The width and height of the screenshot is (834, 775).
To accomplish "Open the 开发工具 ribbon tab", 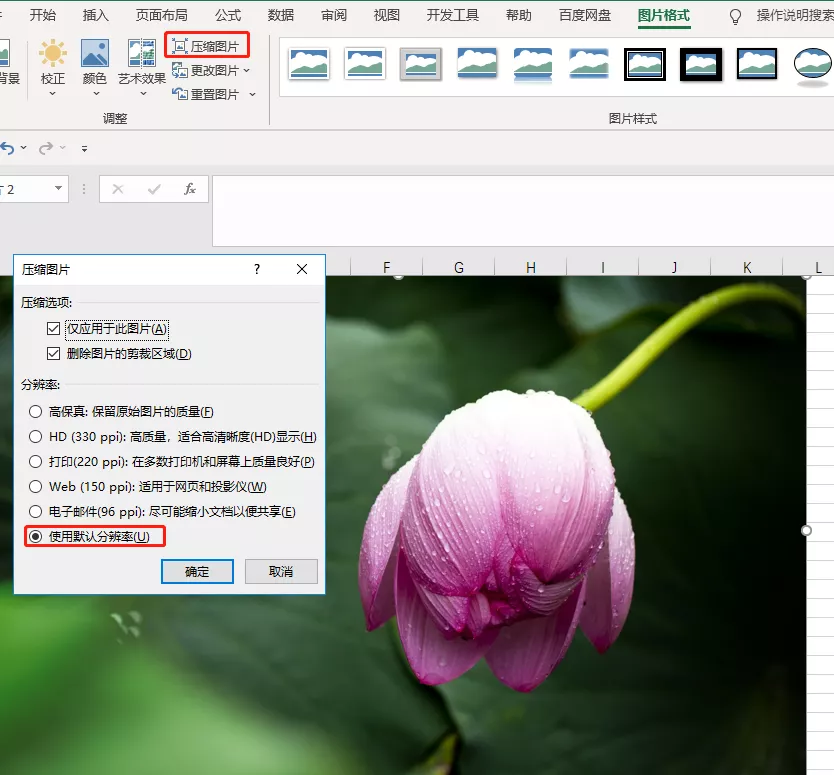I will (452, 16).
